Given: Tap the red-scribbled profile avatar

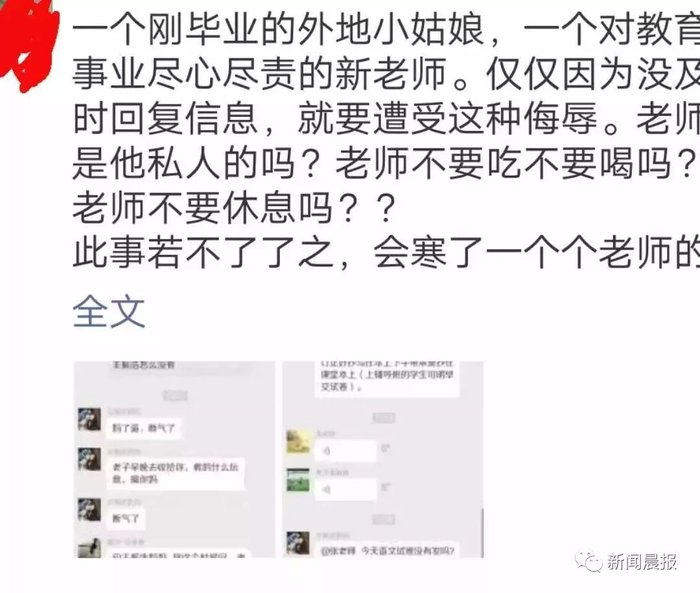Looking at the screenshot, I should pos(28,42).
